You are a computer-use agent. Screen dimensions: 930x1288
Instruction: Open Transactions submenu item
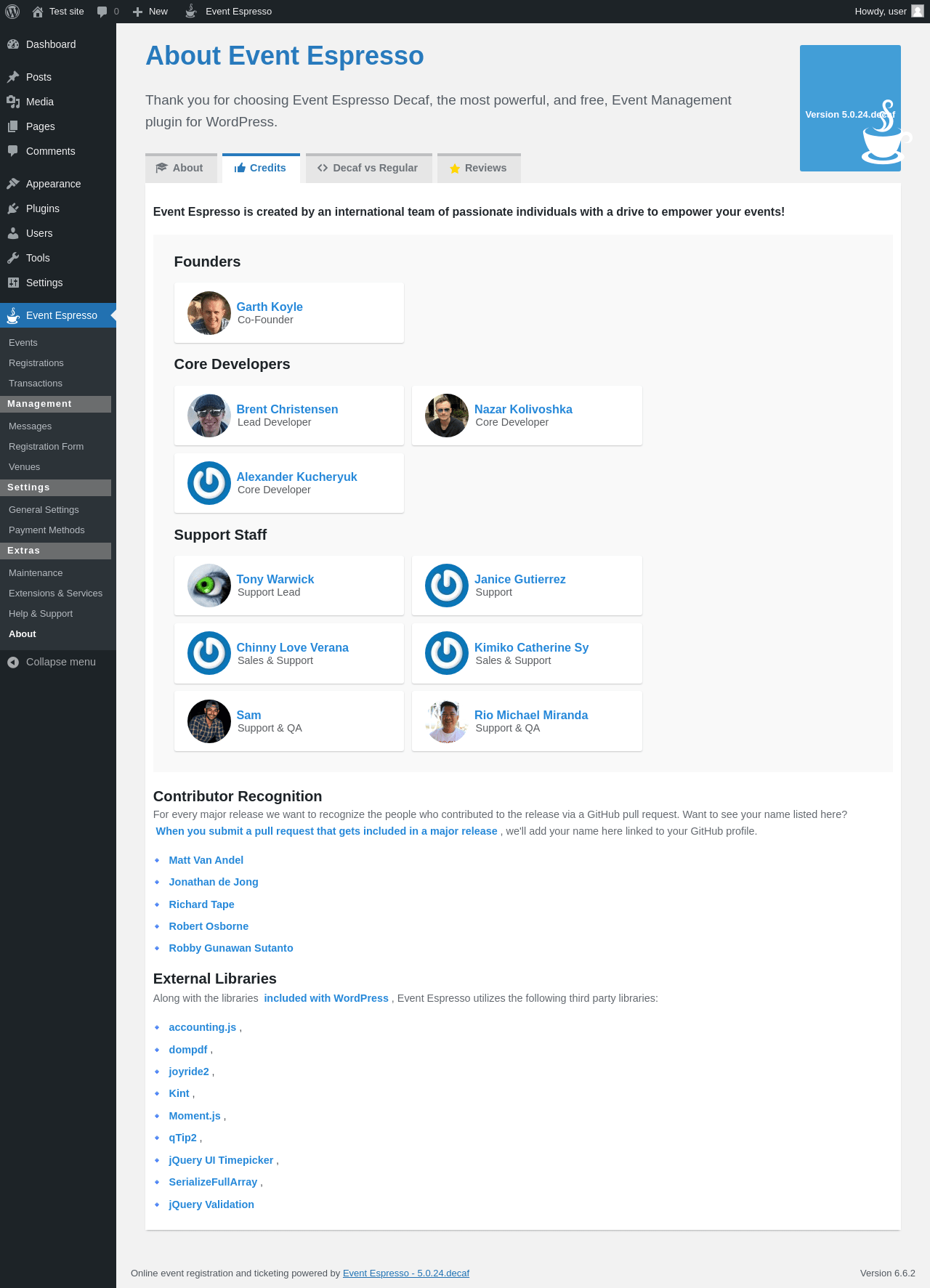36,384
